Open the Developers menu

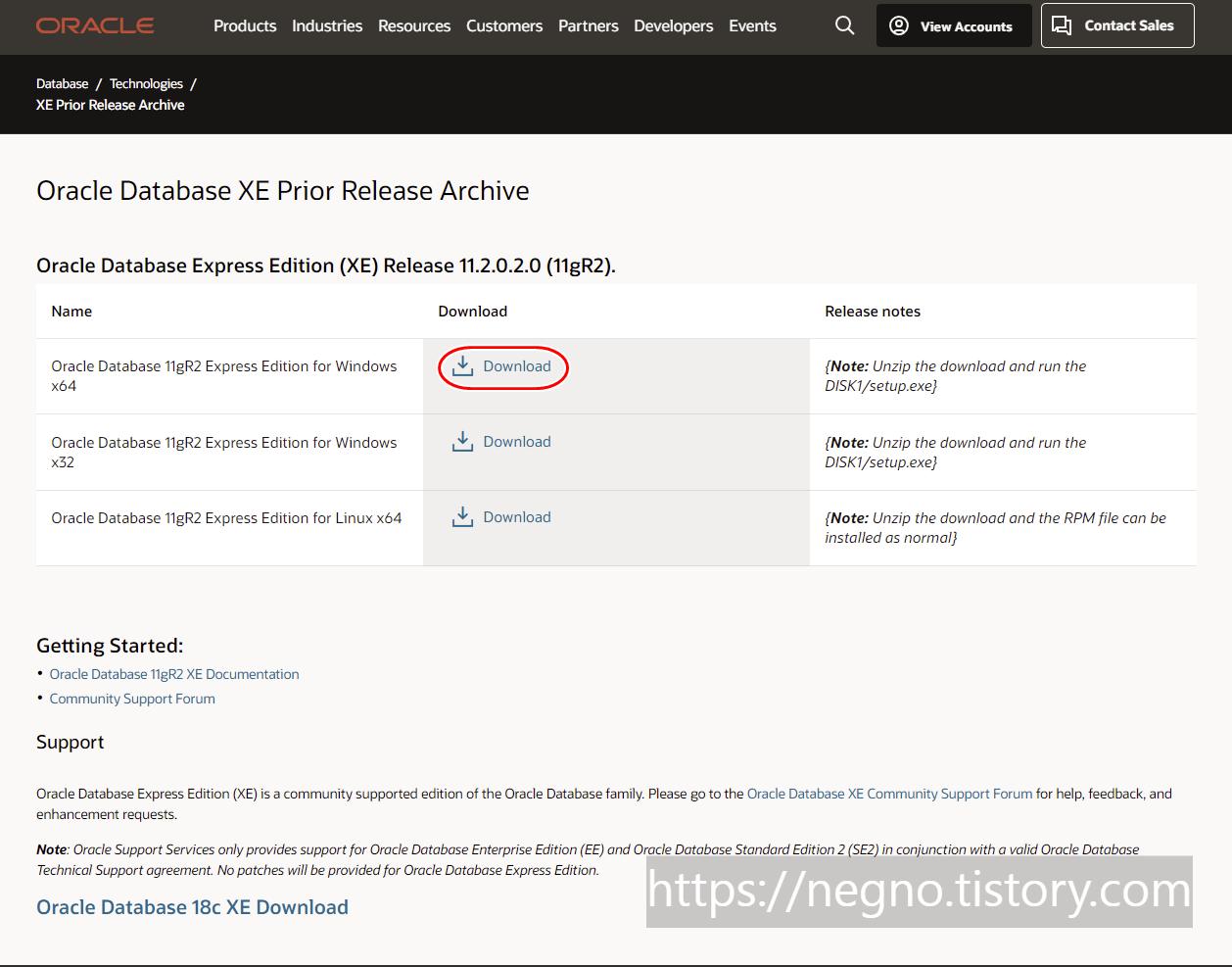tap(674, 25)
